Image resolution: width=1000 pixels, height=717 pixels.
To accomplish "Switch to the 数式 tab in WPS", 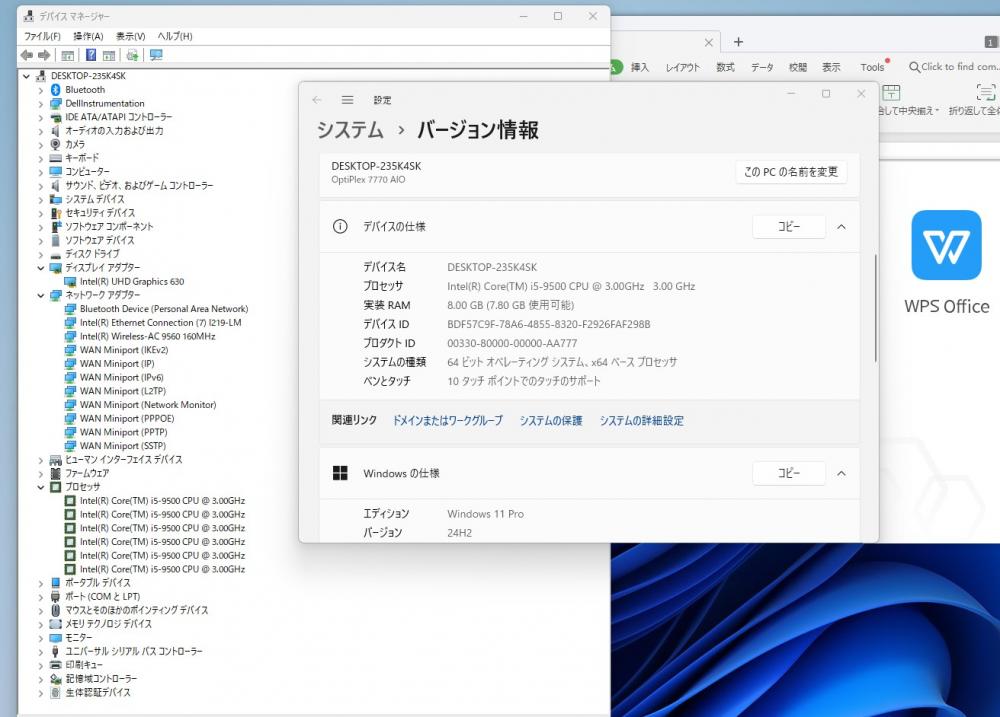I will pos(725,67).
